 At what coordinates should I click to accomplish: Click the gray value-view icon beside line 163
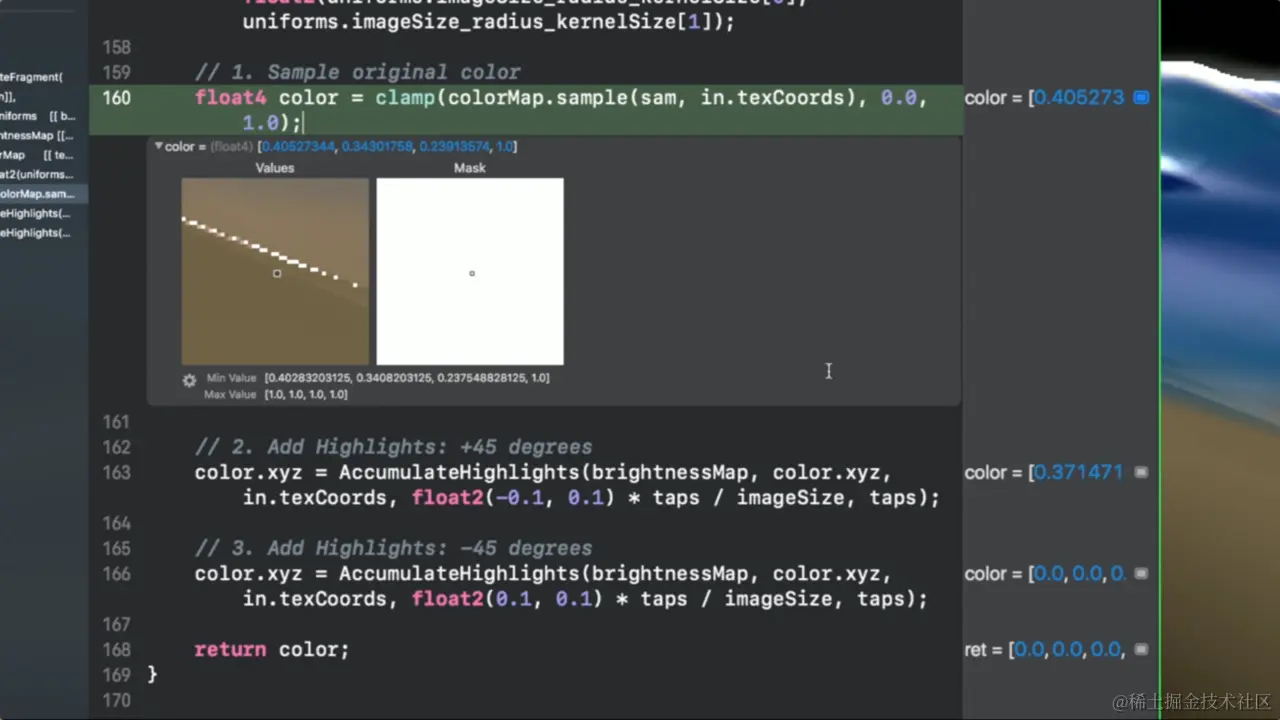click(1141, 472)
